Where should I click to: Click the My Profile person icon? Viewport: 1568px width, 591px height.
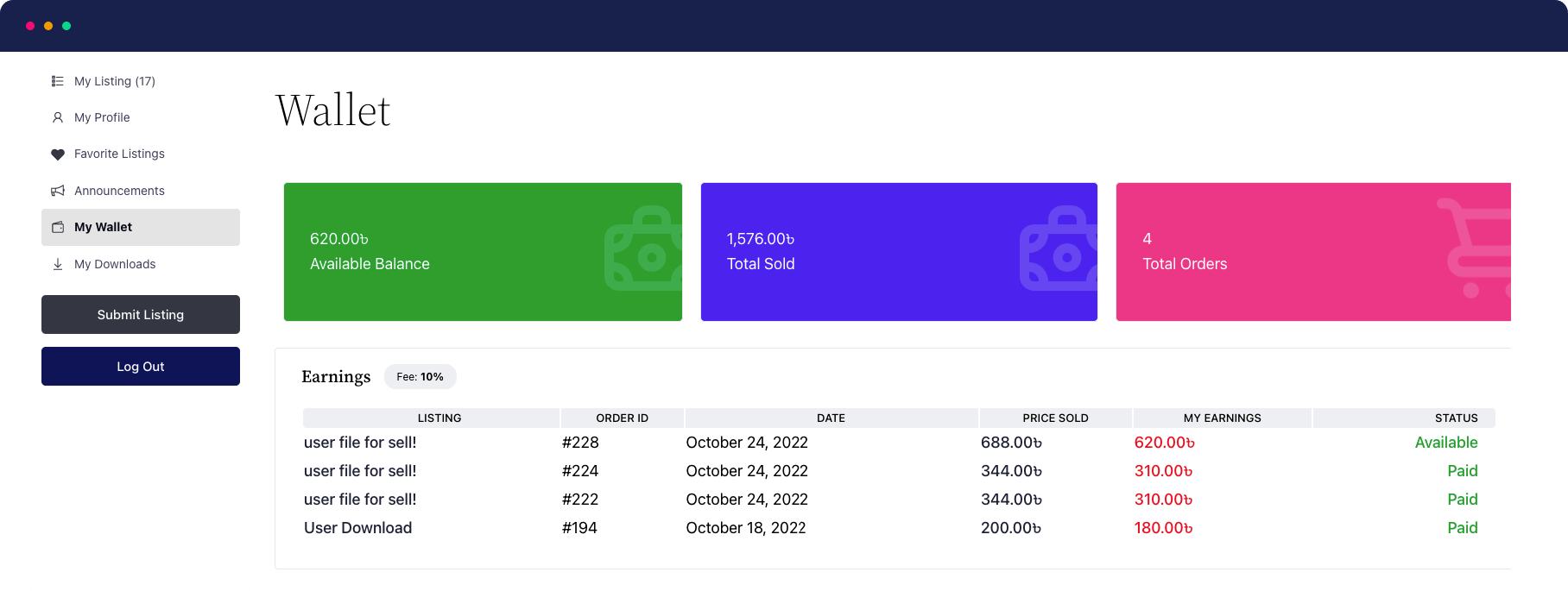coord(58,117)
